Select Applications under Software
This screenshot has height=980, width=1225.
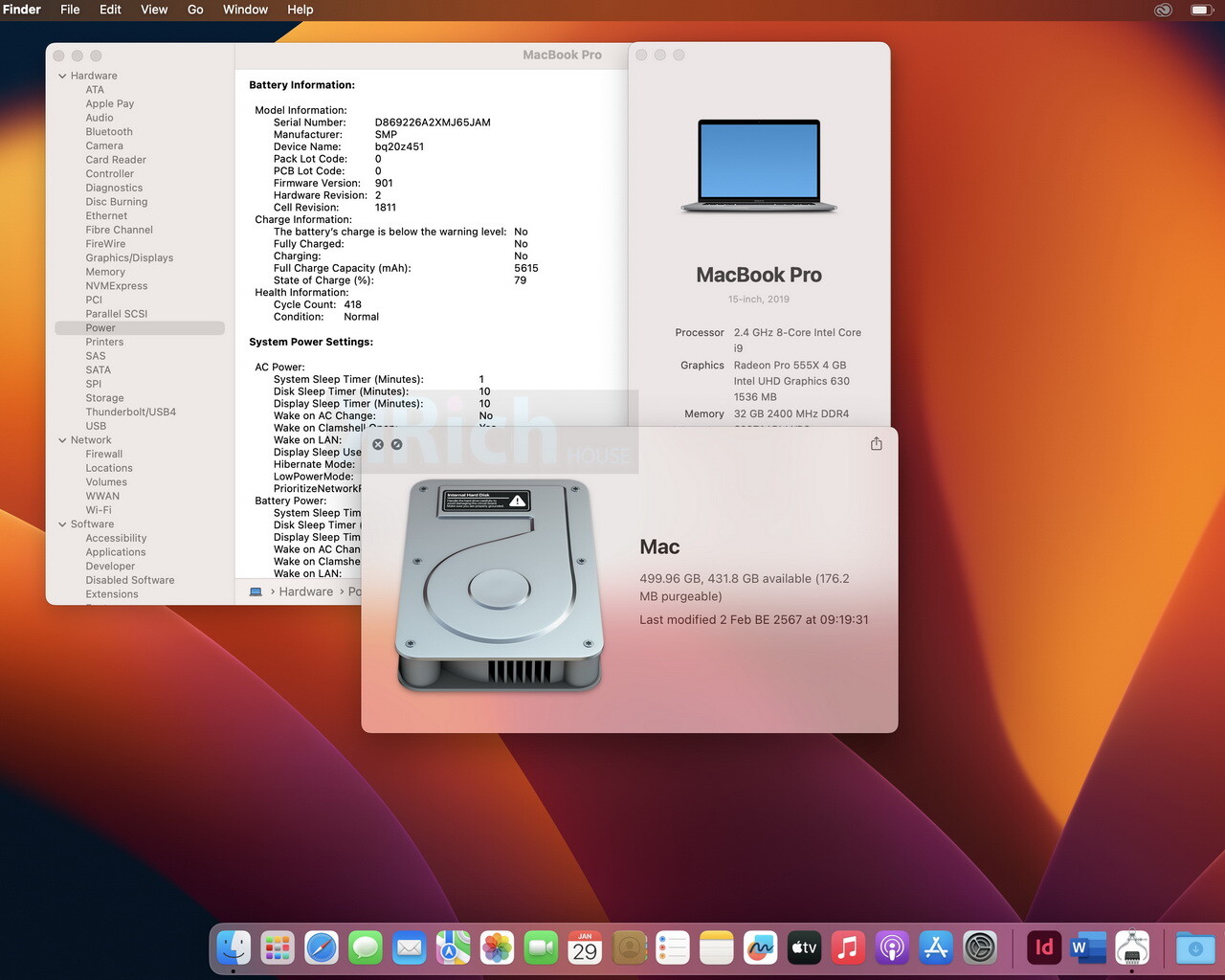[x=116, y=552]
